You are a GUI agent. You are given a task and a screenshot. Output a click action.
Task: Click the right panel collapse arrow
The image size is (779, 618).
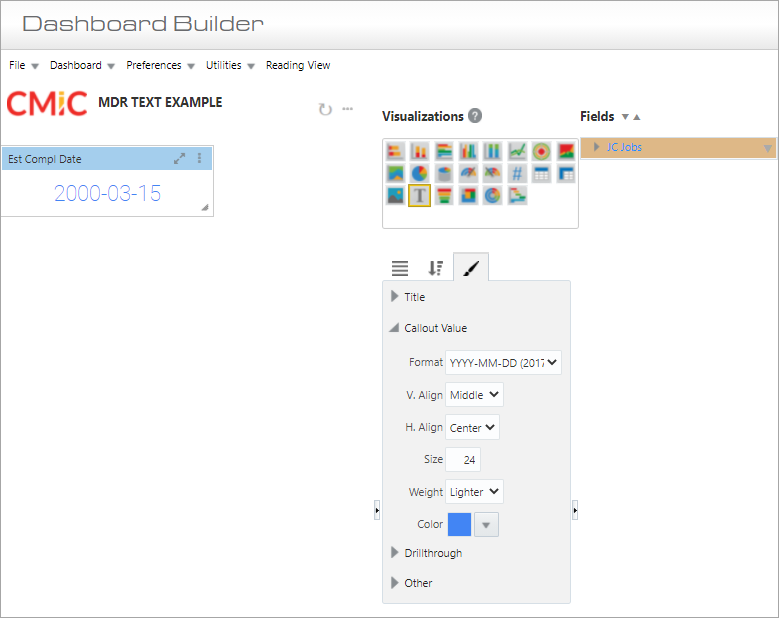[x=575, y=510]
